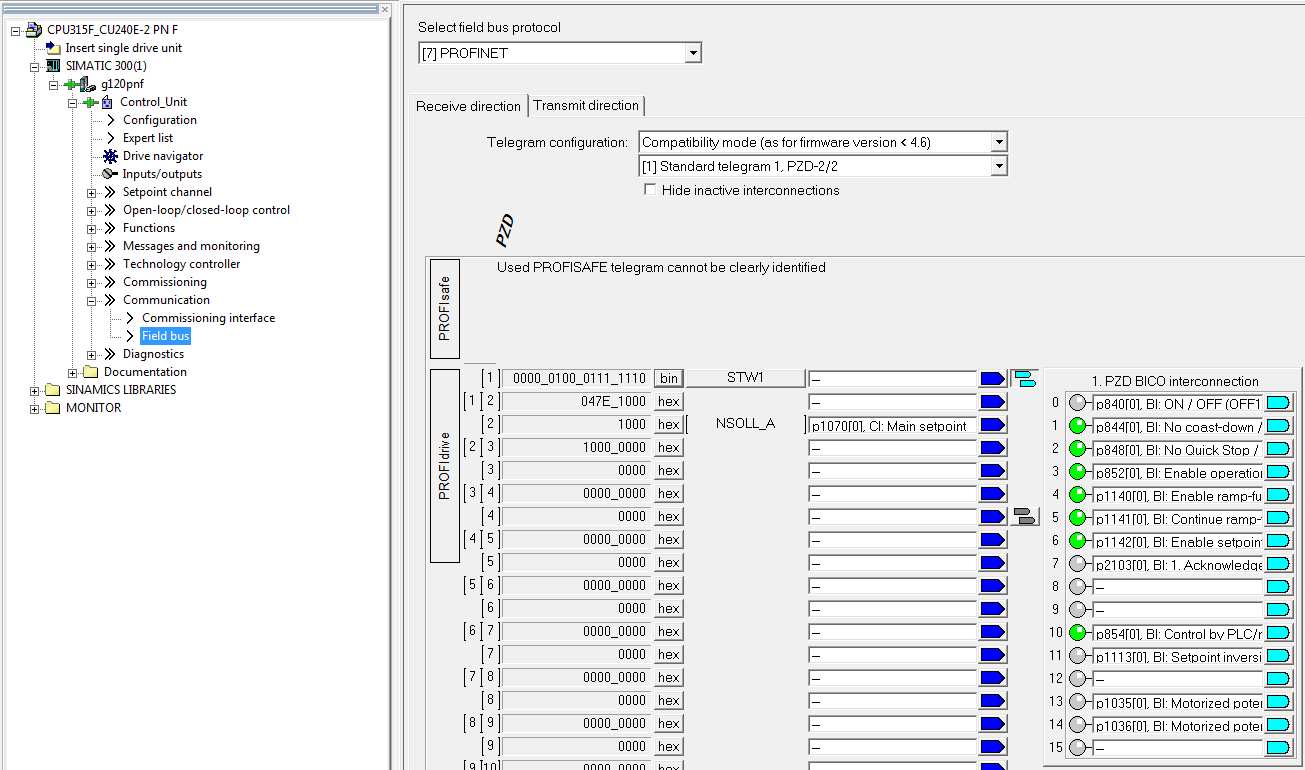Select Technology controller tree item
The height and width of the screenshot is (770, 1305).
[x=181, y=264]
